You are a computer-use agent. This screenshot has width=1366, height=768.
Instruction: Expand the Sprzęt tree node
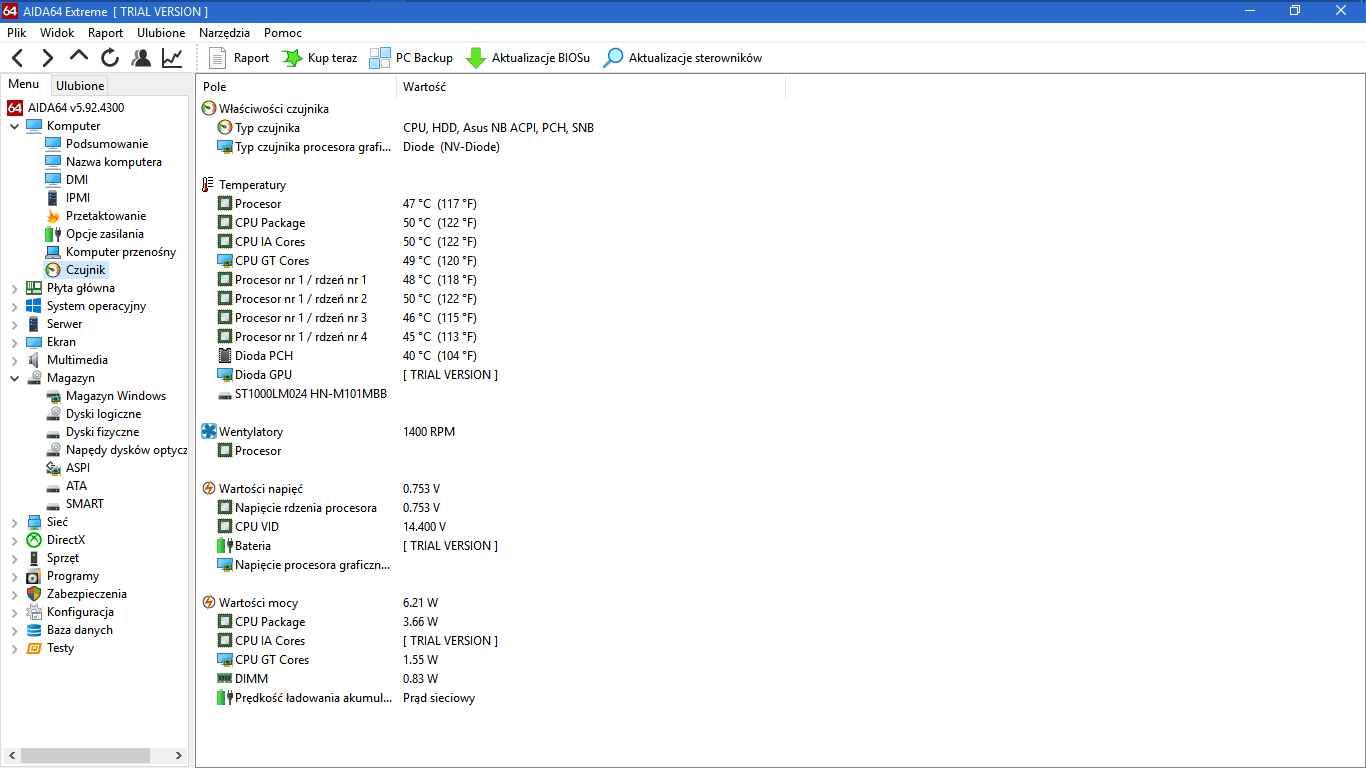(x=14, y=558)
